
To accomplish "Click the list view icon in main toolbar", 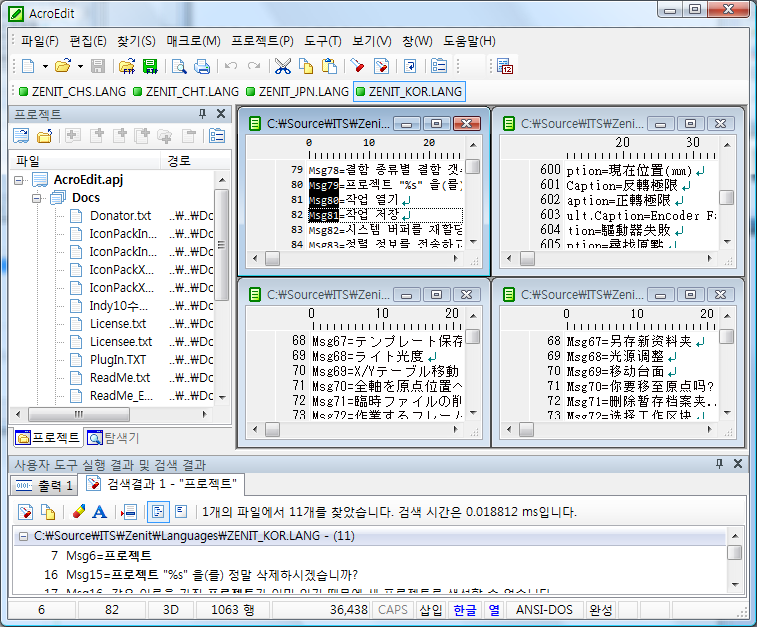I will [x=439, y=66].
